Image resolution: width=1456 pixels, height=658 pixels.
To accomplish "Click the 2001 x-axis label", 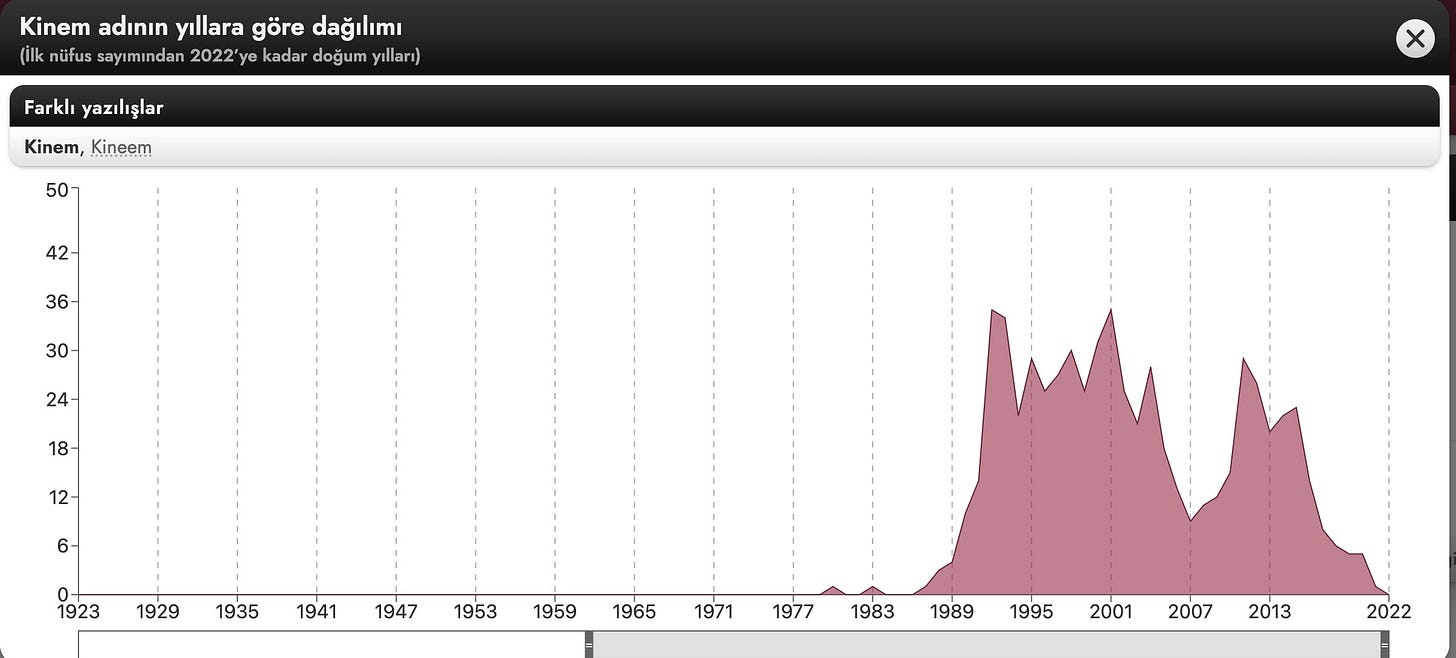I will click(1111, 611).
